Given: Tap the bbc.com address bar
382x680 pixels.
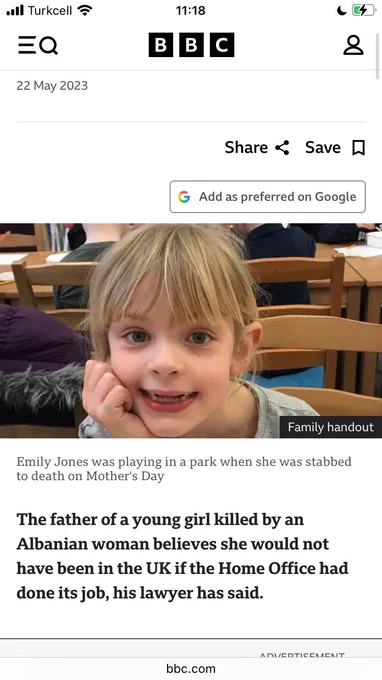Looking at the screenshot, I should click(x=191, y=668).
